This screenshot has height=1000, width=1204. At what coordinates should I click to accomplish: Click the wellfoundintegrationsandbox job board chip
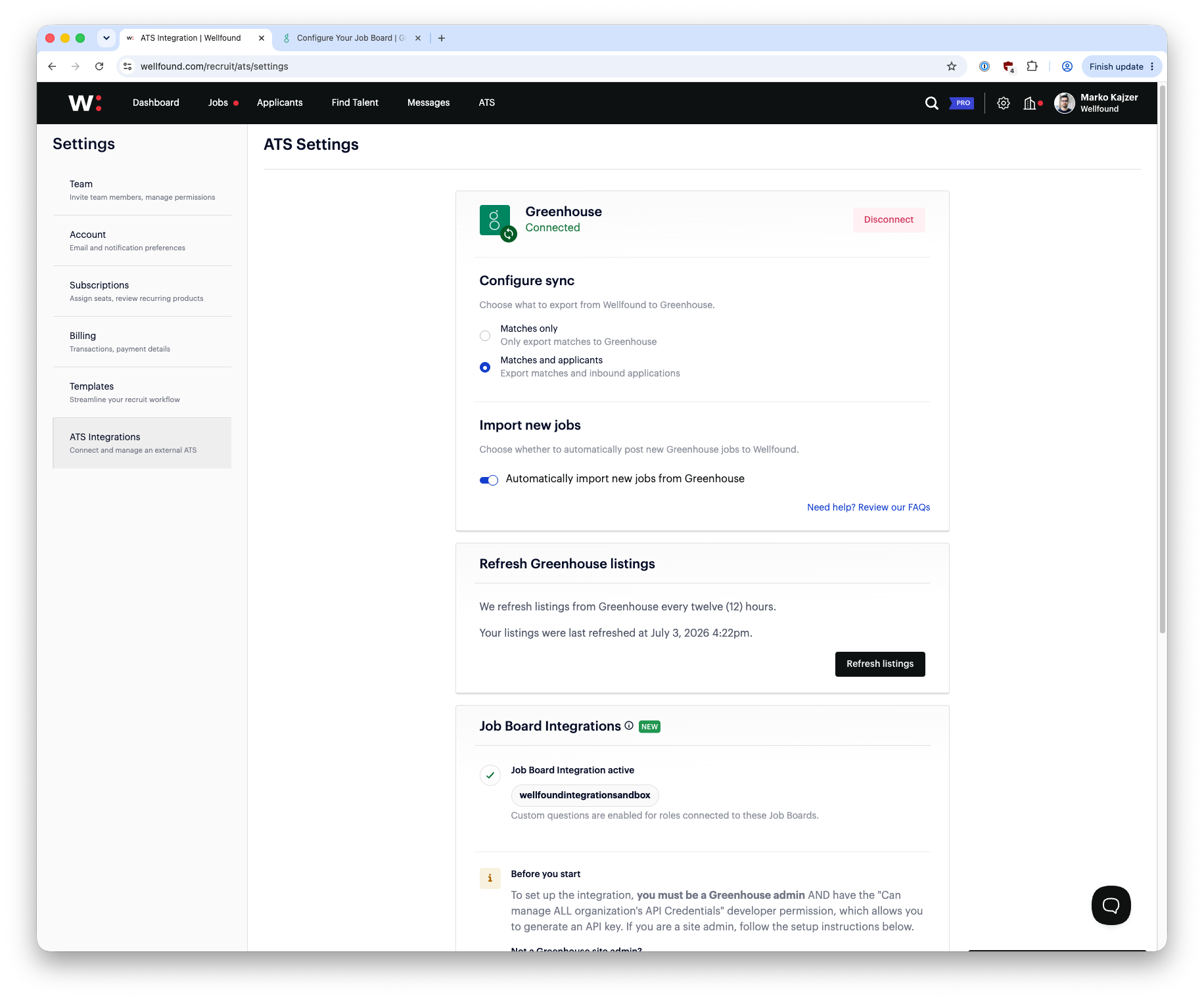tap(585, 795)
